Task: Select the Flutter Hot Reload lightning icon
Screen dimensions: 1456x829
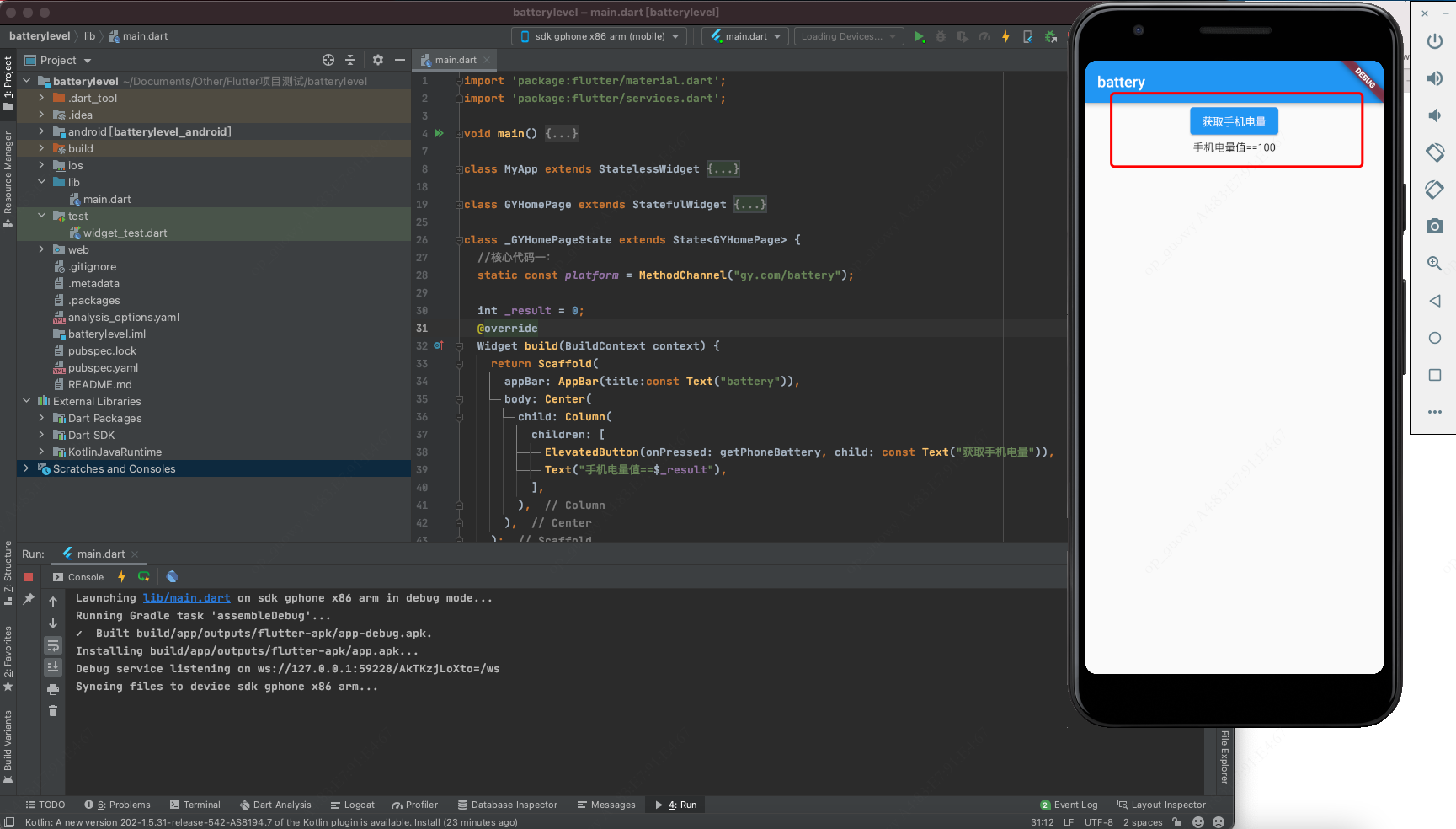Action: coord(1005,36)
